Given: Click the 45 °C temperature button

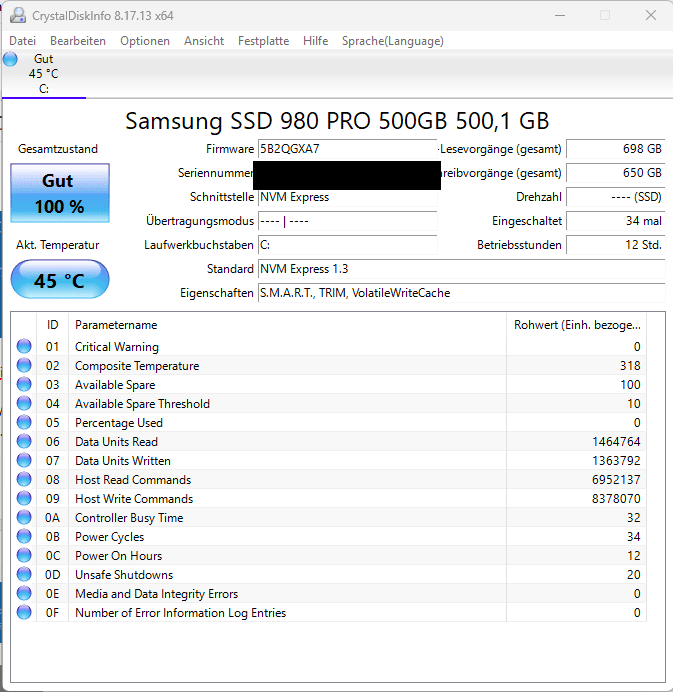Looking at the screenshot, I should tap(60, 280).
